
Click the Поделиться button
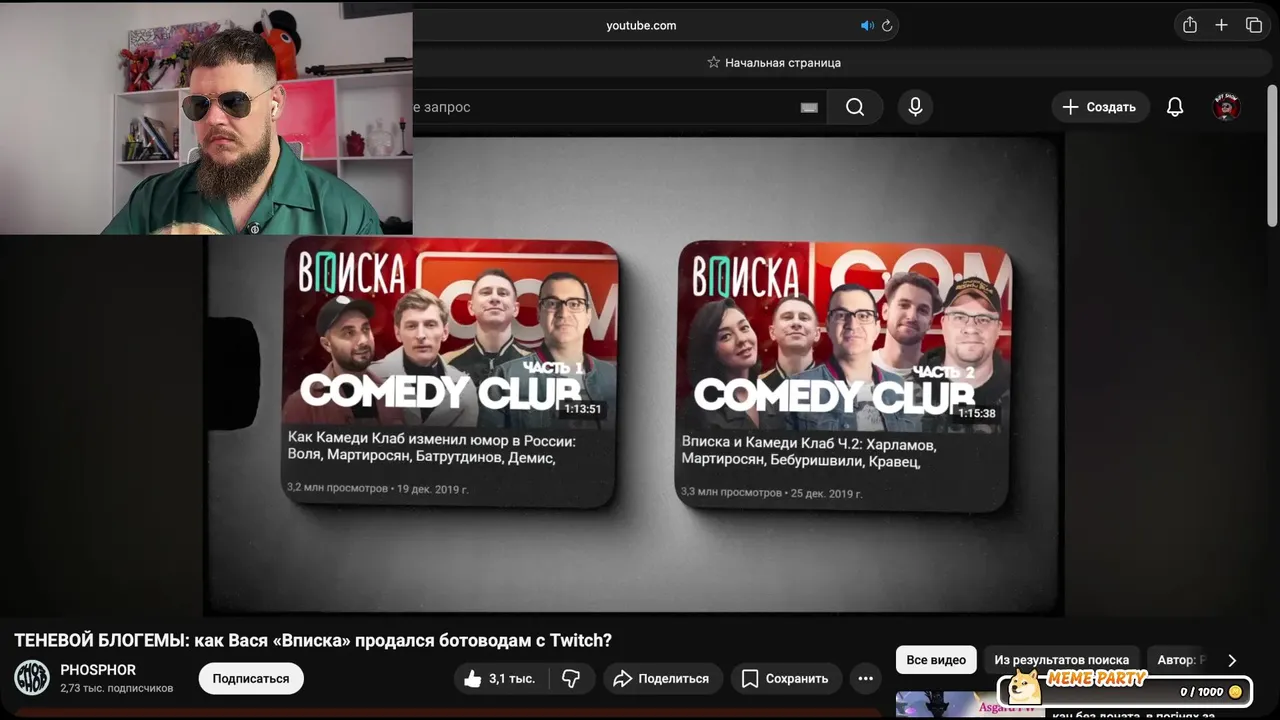661,678
